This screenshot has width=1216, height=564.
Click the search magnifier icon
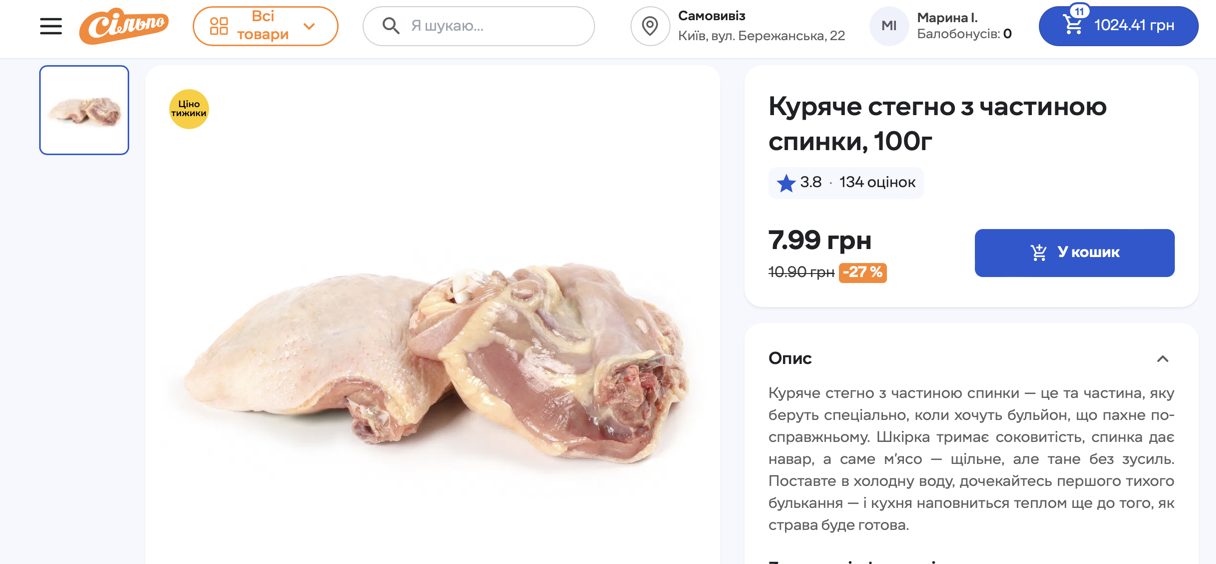click(391, 26)
